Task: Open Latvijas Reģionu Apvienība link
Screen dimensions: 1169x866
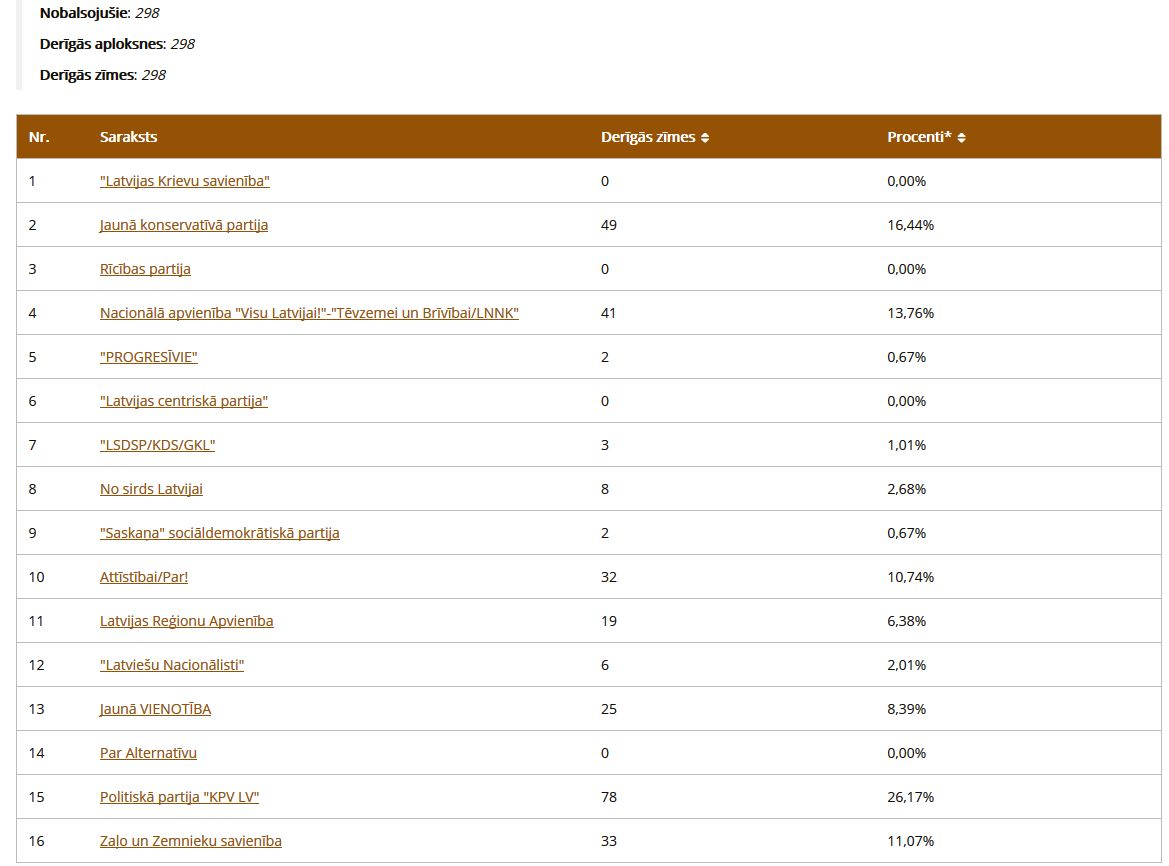Action: (186, 621)
